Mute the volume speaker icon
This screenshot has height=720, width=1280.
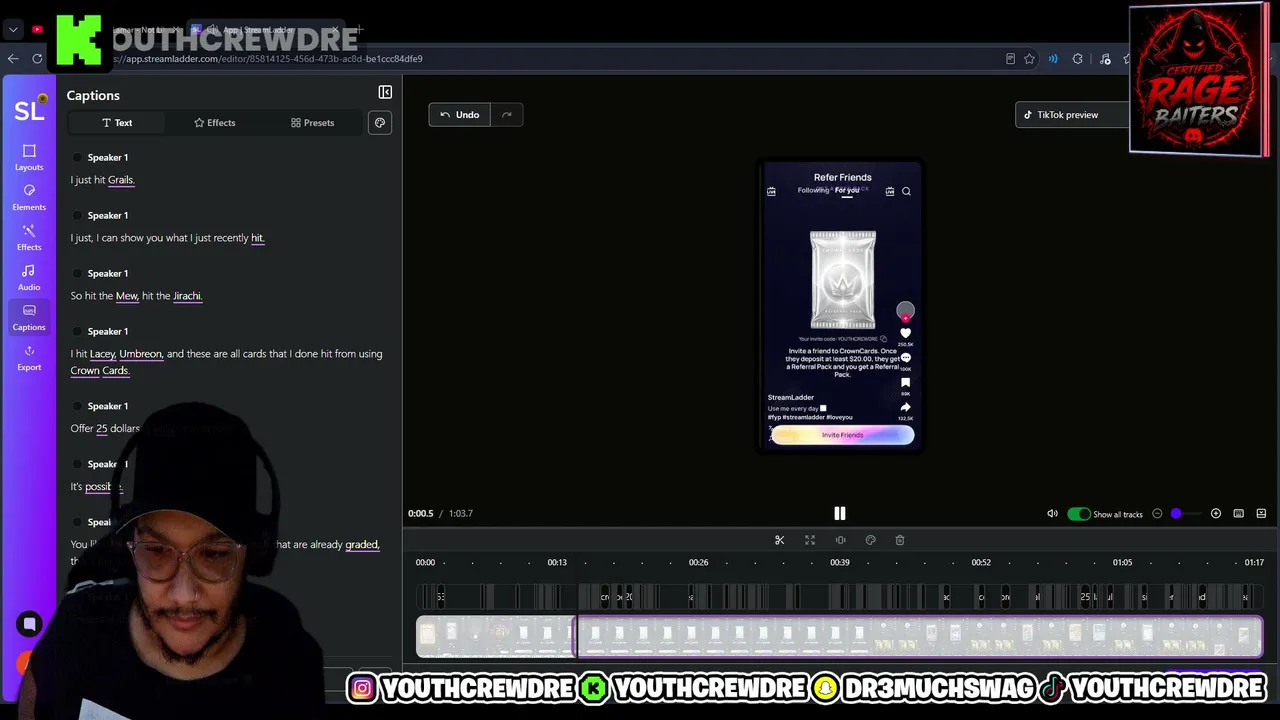click(1052, 514)
